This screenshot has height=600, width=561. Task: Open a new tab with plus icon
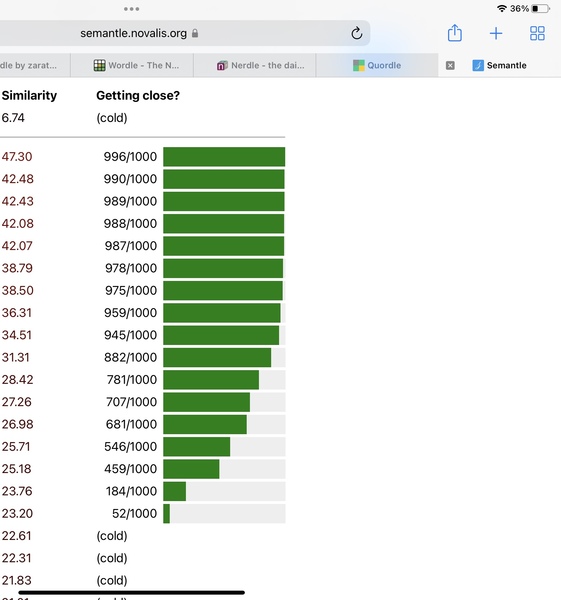(496, 33)
